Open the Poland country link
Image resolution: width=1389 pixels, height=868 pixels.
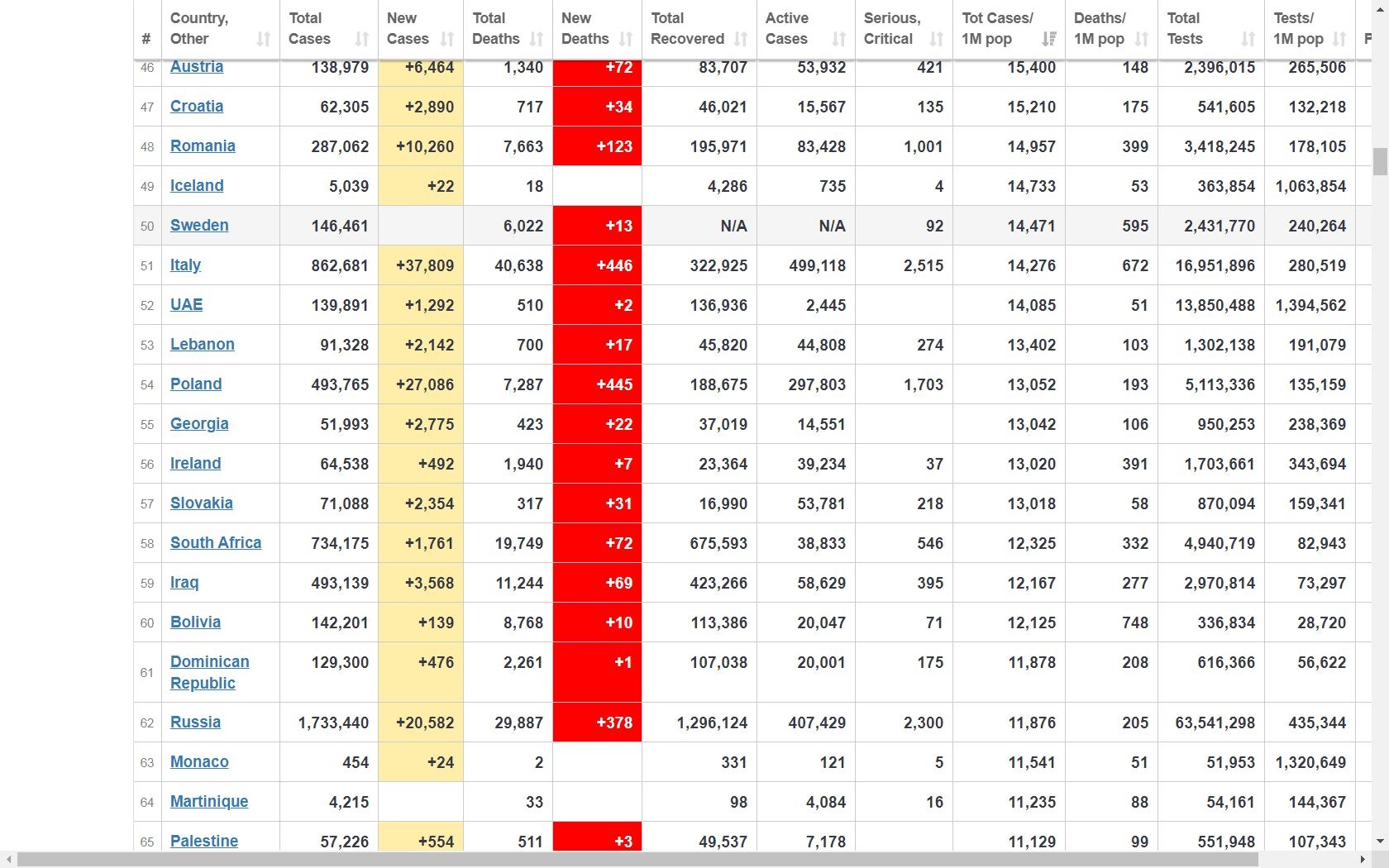(196, 384)
